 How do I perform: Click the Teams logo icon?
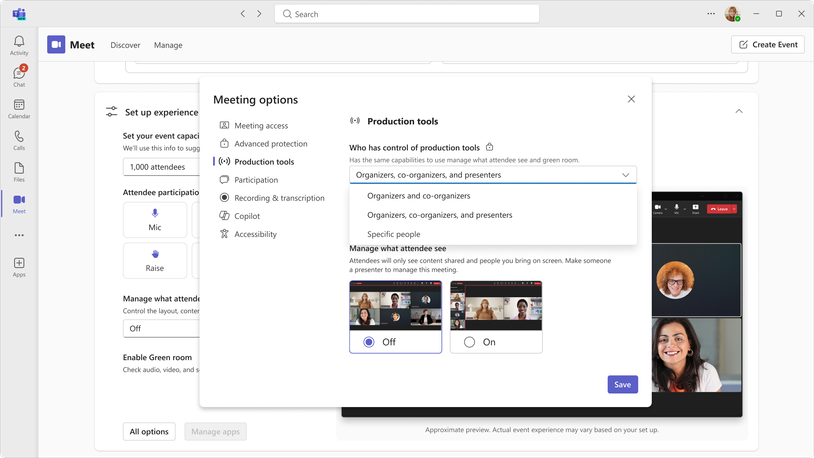[x=19, y=14]
